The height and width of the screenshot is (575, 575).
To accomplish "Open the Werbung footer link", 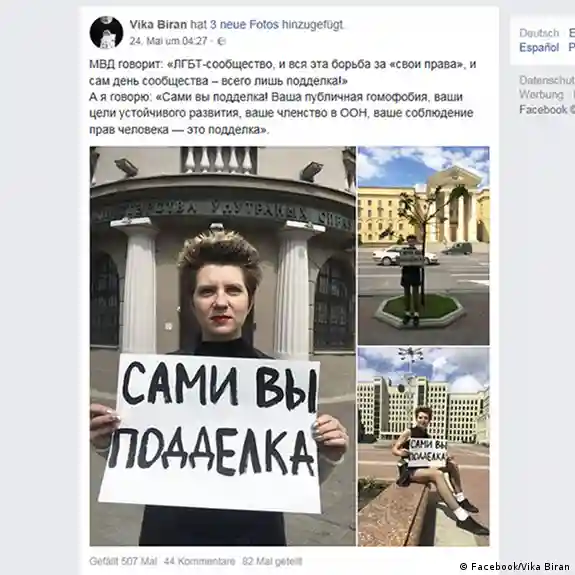I will click(x=541, y=95).
